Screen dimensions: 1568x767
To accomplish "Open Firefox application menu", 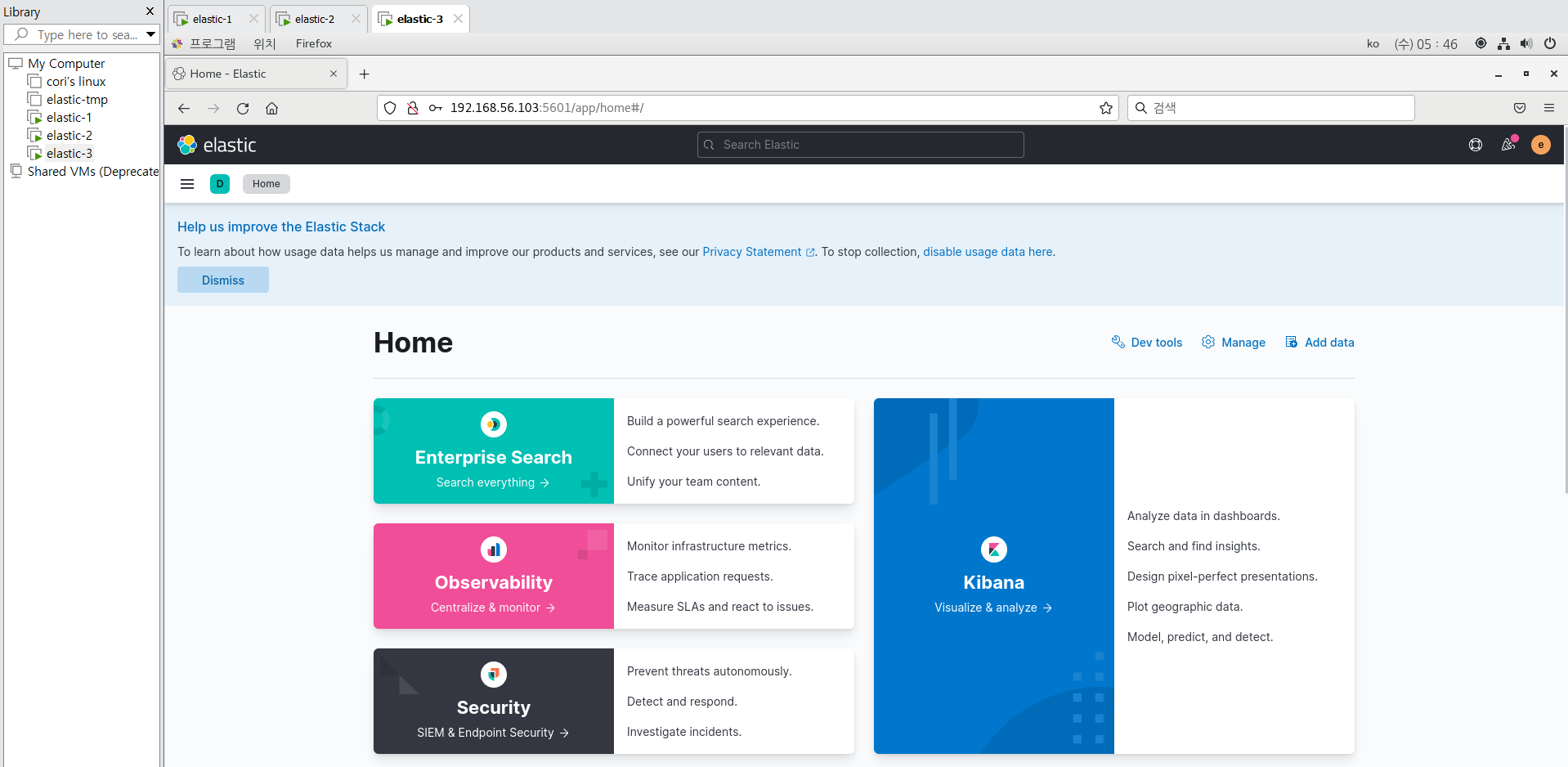I will [x=1549, y=108].
